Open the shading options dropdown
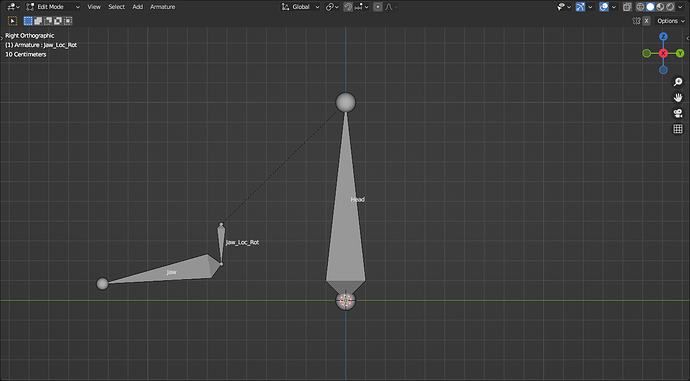 (x=680, y=7)
